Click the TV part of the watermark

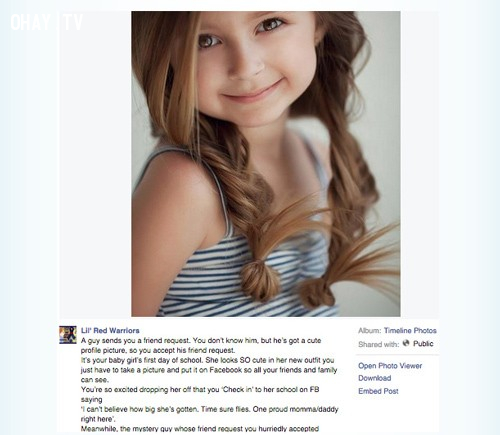click(73, 22)
